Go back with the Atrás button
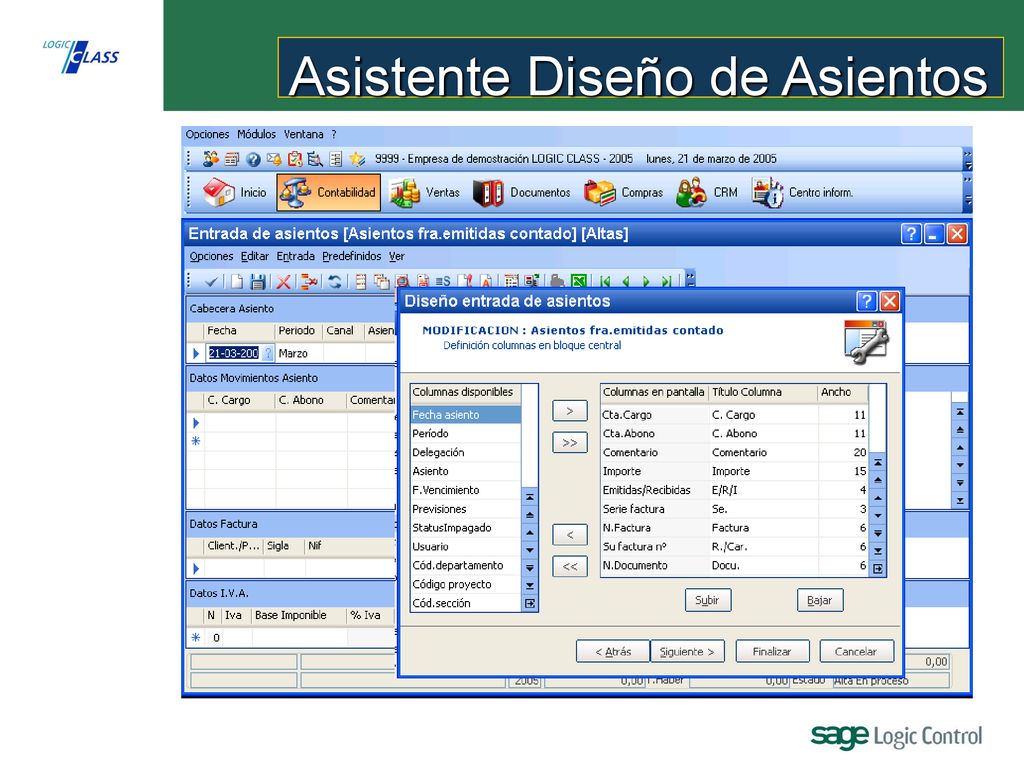1024x768 pixels. tap(613, 651)
